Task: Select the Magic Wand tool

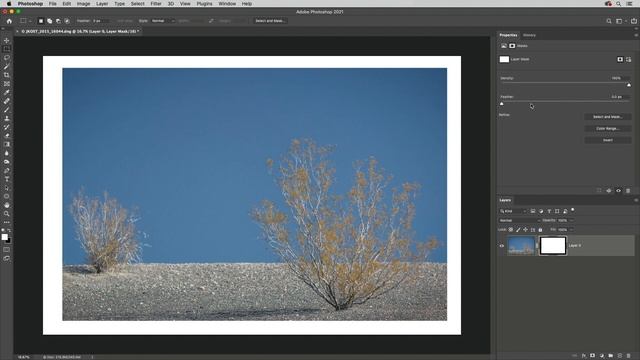Action: coord(7,66)
